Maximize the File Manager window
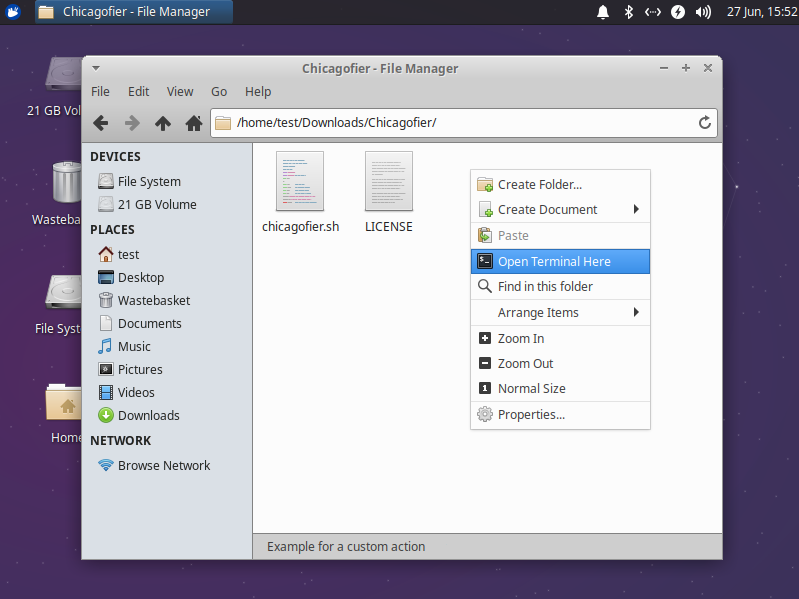The image size is (799, 599). point(686,68)
